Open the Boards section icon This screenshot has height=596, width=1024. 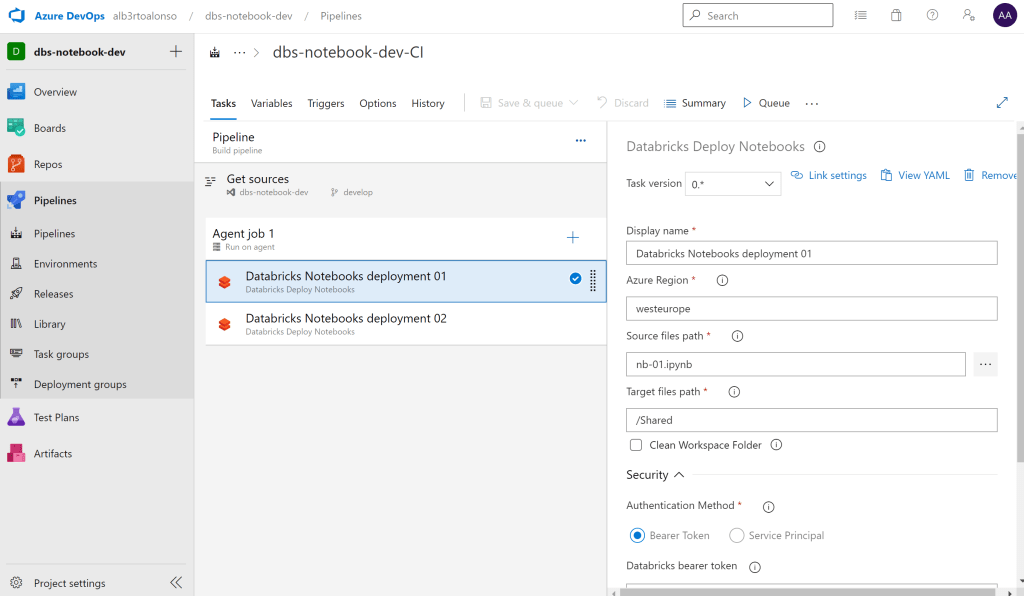(x=16, y=128)
